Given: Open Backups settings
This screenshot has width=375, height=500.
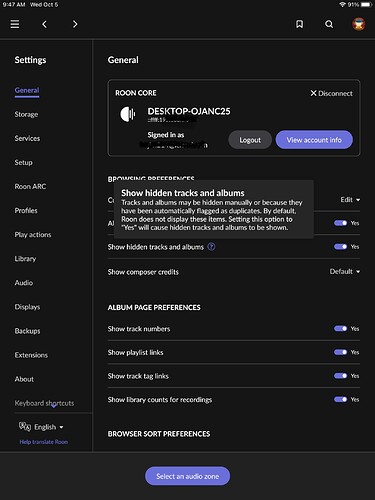Looking at the screenshot, I should [x=27, y=331].
